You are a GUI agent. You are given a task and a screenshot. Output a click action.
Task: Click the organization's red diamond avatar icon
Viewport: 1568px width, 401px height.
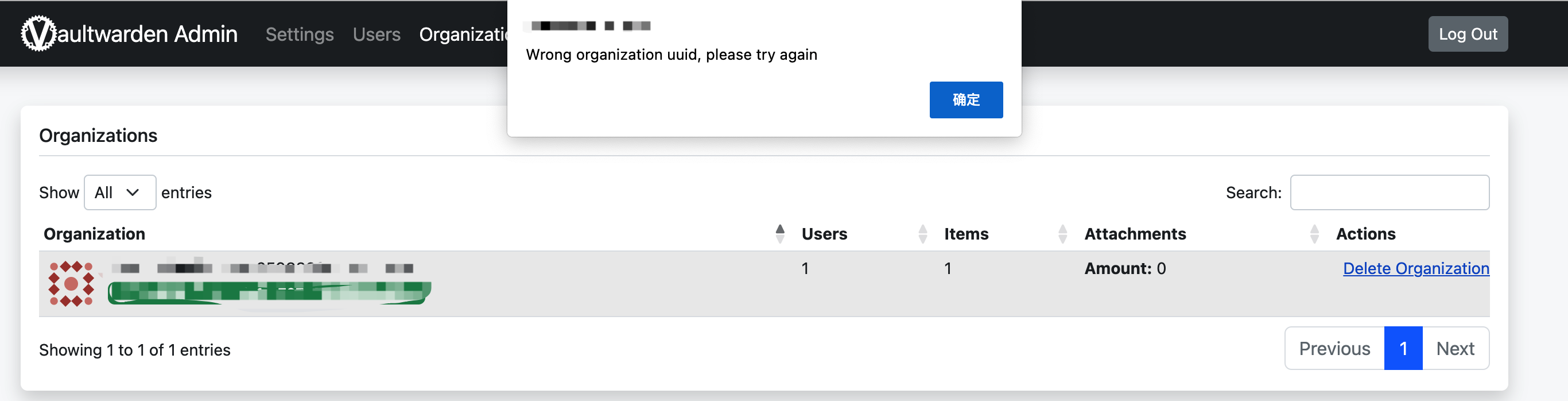coord(72,283)
